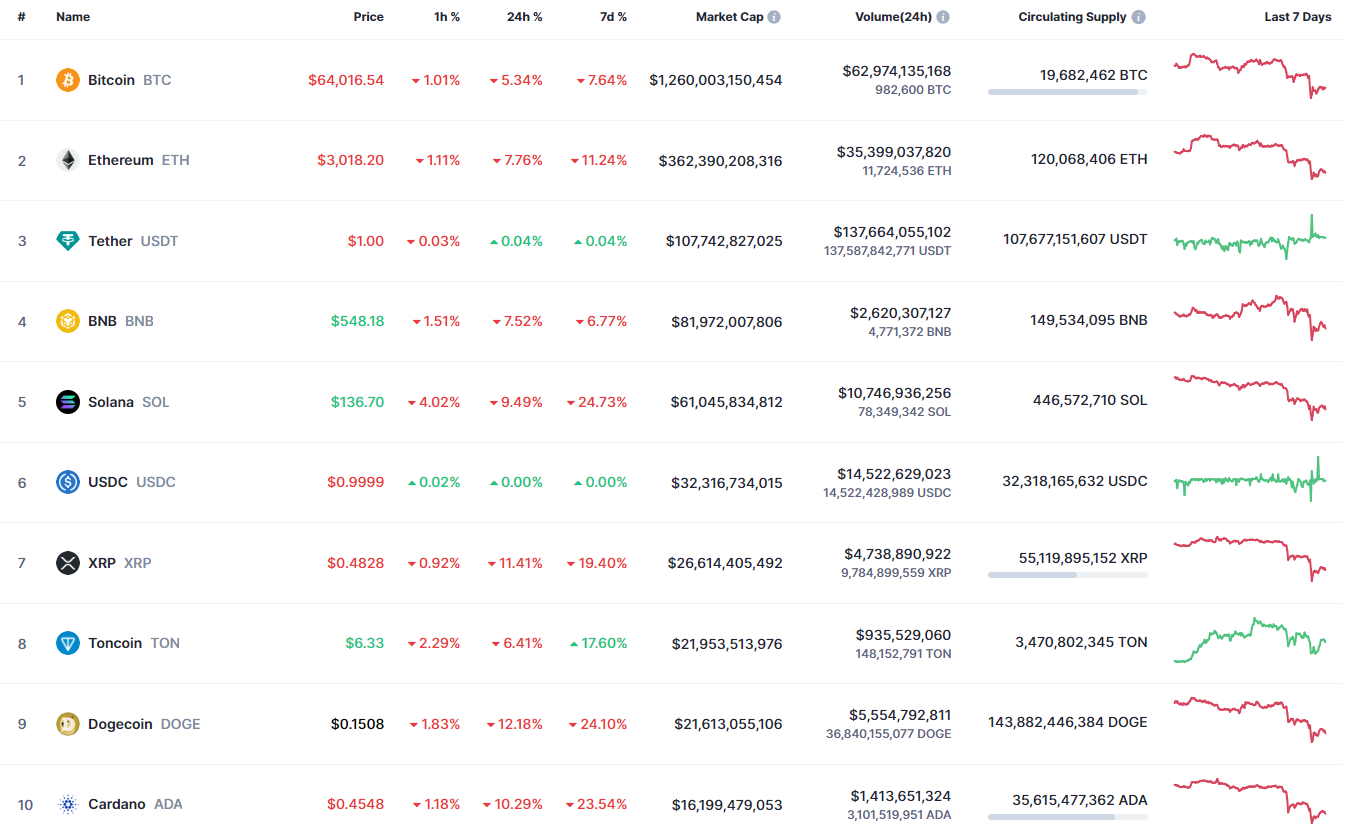Sort by Name column header
Image resolution: width=1347 pixels, height=835 pixels.
point(73,17)
